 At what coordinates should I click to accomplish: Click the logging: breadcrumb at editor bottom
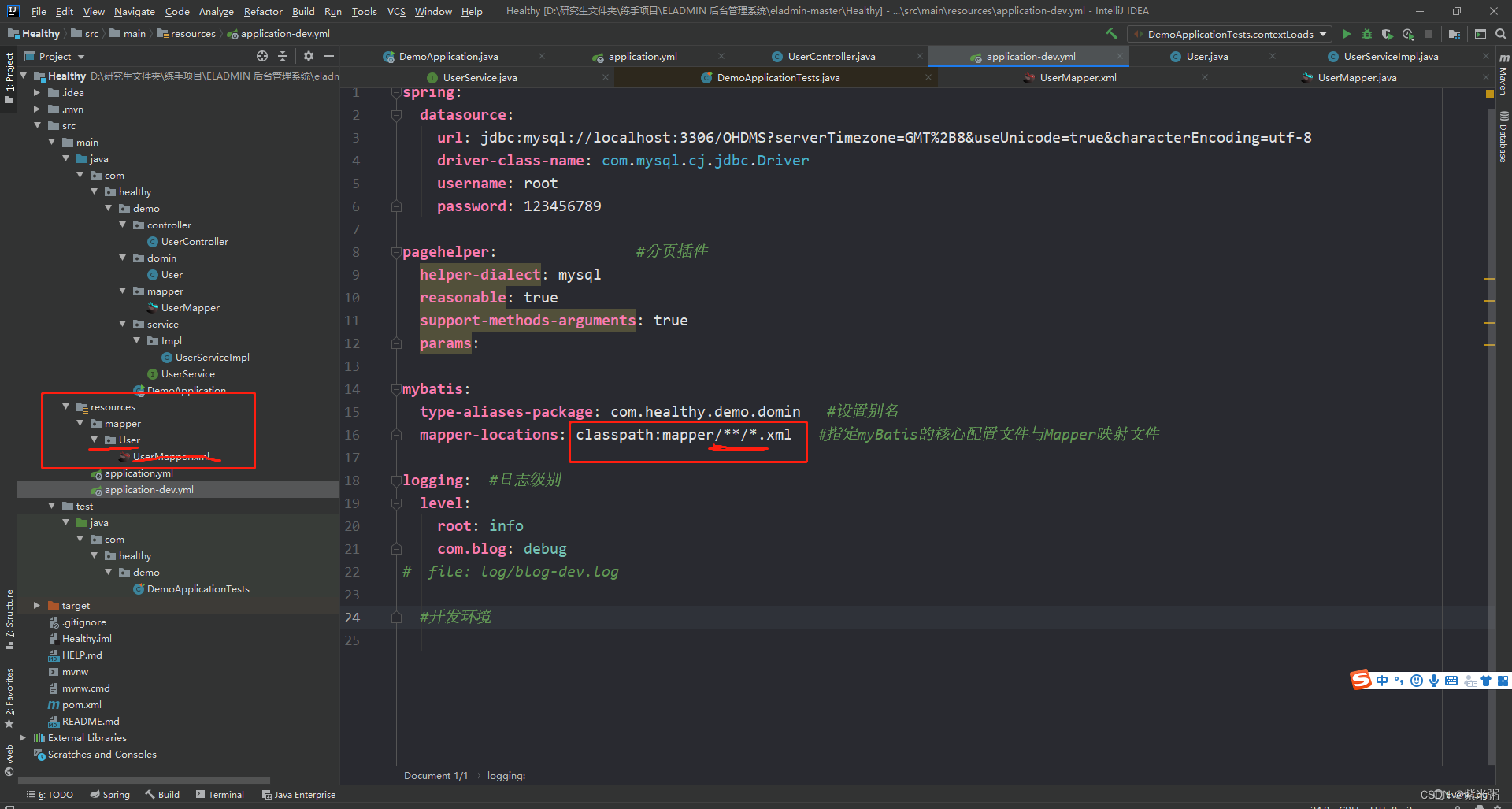point(506,776)
